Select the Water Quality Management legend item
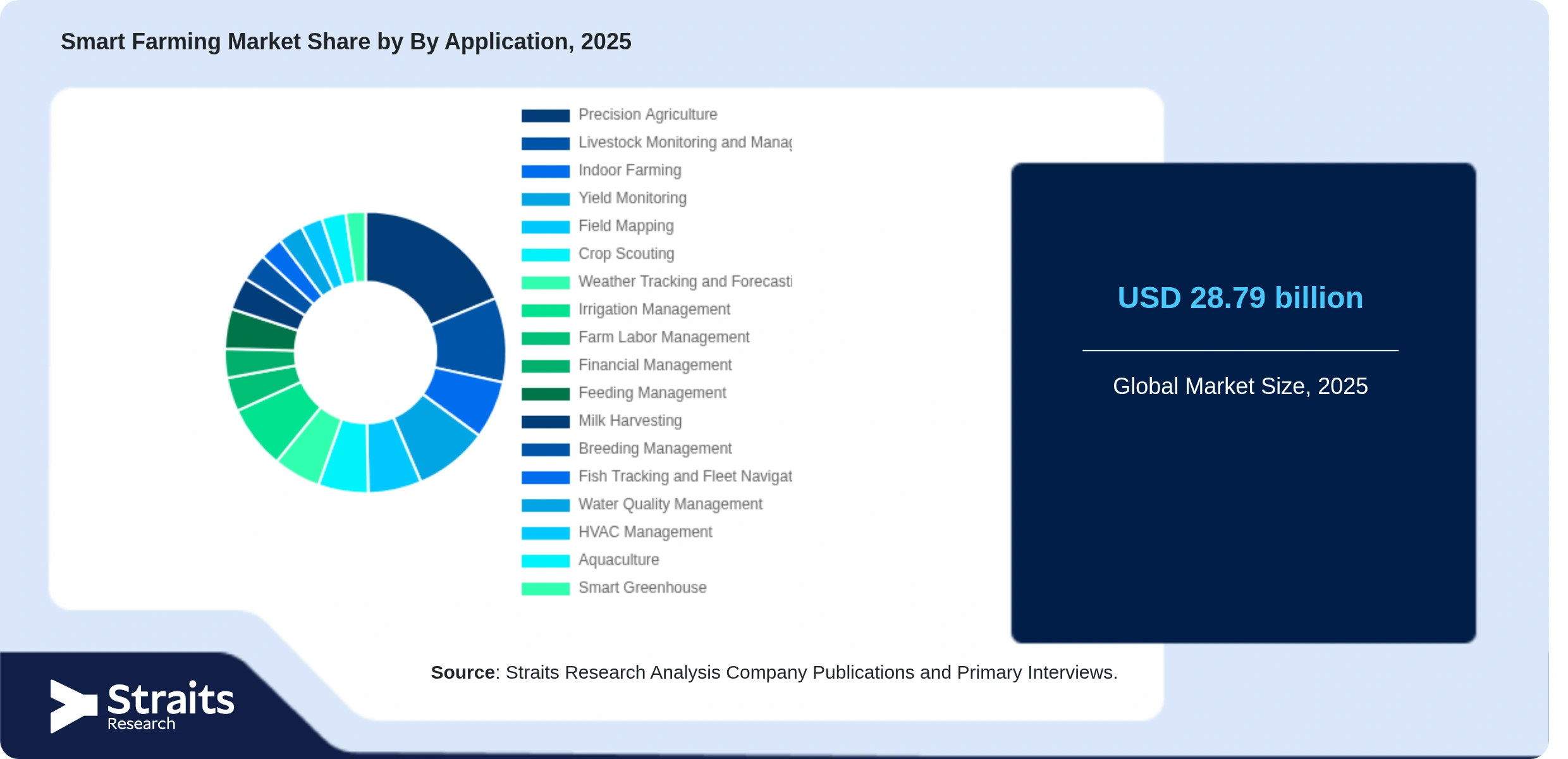This screenshot has height=759, width=1568. tap(642, 505)
